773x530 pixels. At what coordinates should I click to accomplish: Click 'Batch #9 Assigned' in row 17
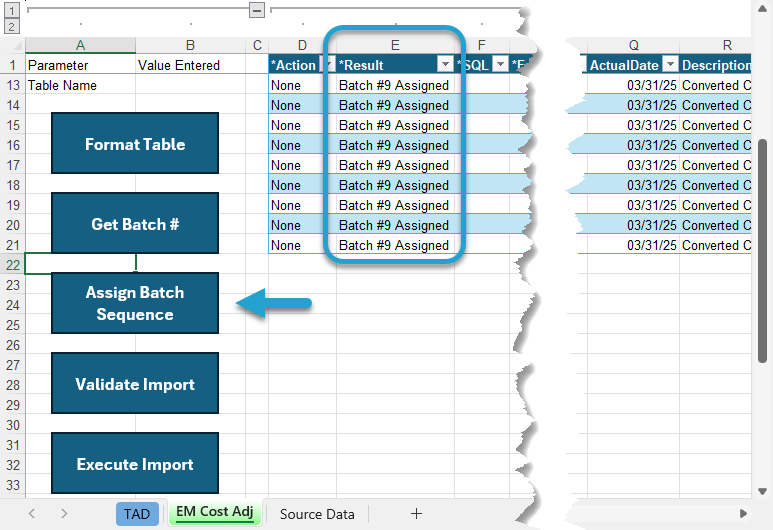coord(394,165)
